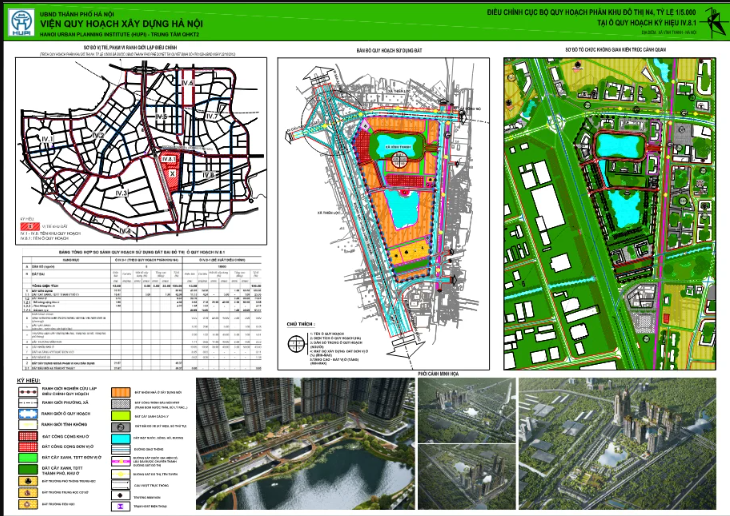Pick the light green ĐẤT CÂY XANH, TDTT ĐƠN VỊ Ở swatch
The image size is (730, 516).
coord(27,458)
